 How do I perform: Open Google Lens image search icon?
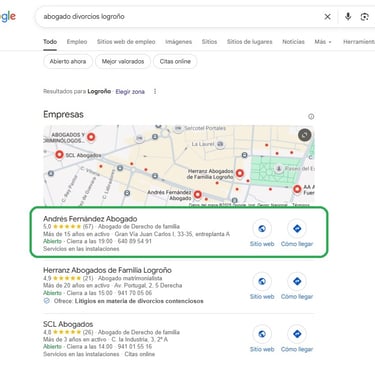pos(365,17)
